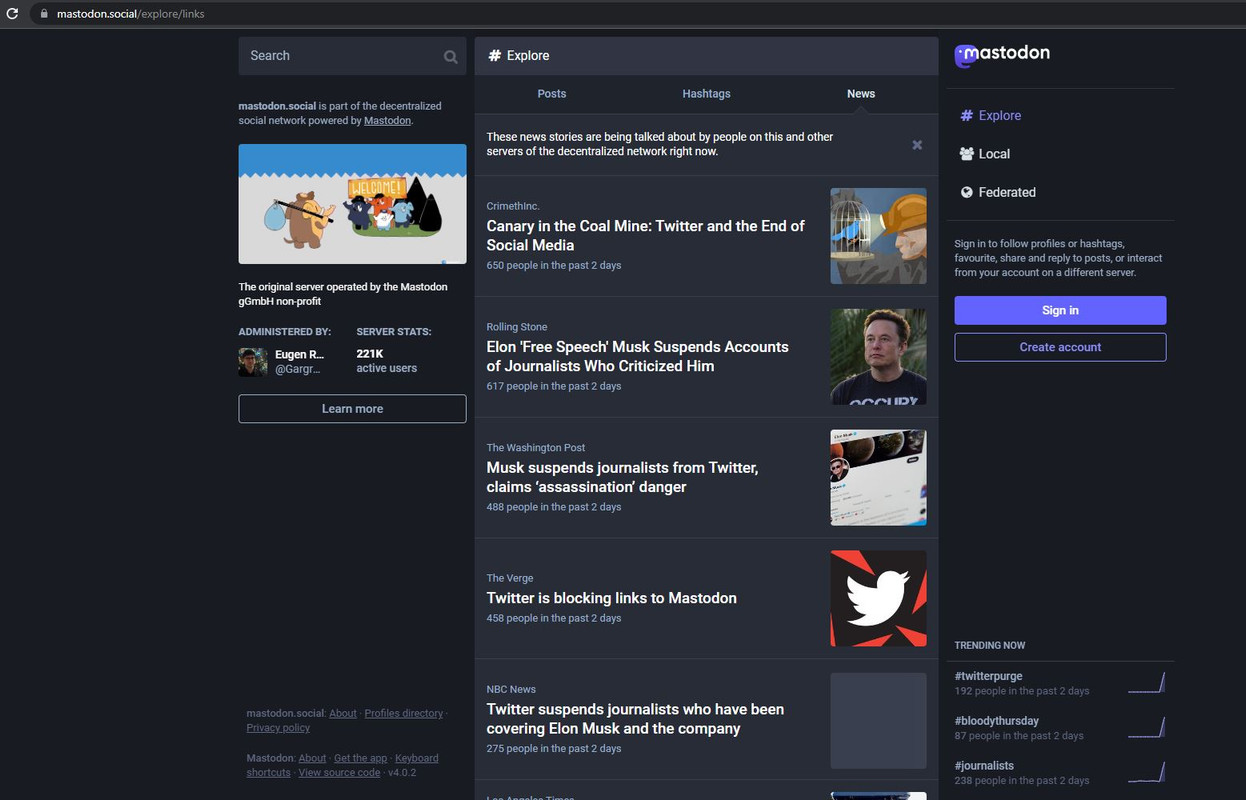The image size is (1246, 800).
Task: Open the #bloodythursday trending hashtag
Action: point(996,721)
